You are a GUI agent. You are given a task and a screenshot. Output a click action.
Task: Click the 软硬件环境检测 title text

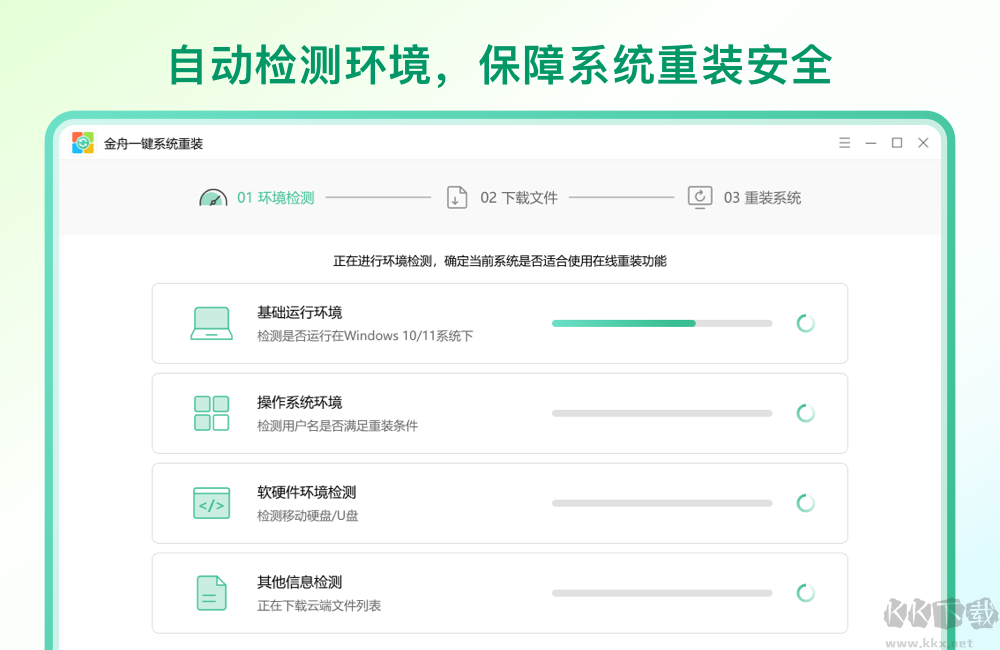(306, 492)
